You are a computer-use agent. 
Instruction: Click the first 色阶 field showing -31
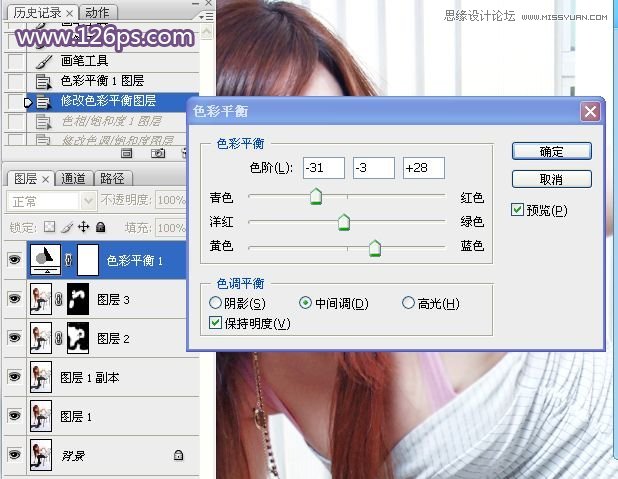pyautogui.click(x=324, y=168)
